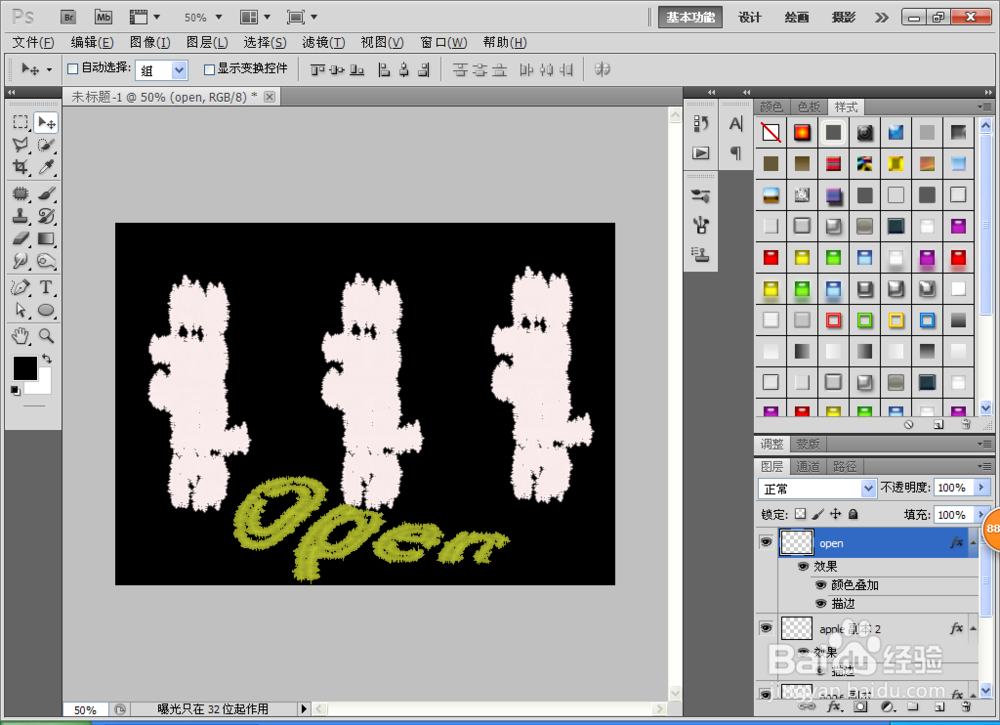Select the Eyedropper tool
The height and width of the screenshot is (725, 1000).
click(x=46, y=167)
